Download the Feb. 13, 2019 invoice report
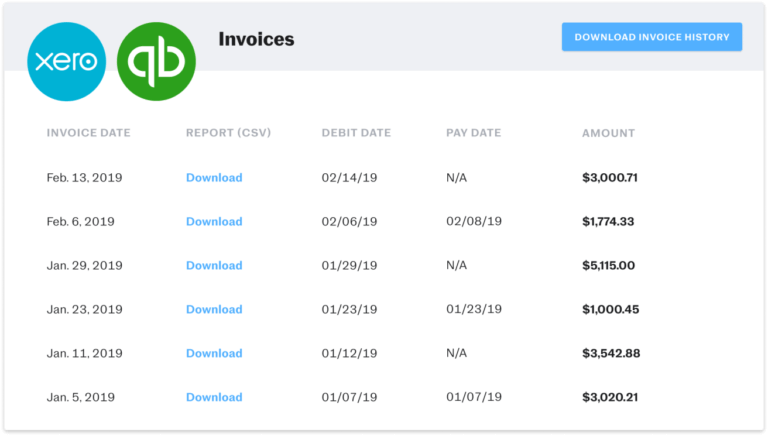This screenshot has height=436, width=768. pos(214,178)
